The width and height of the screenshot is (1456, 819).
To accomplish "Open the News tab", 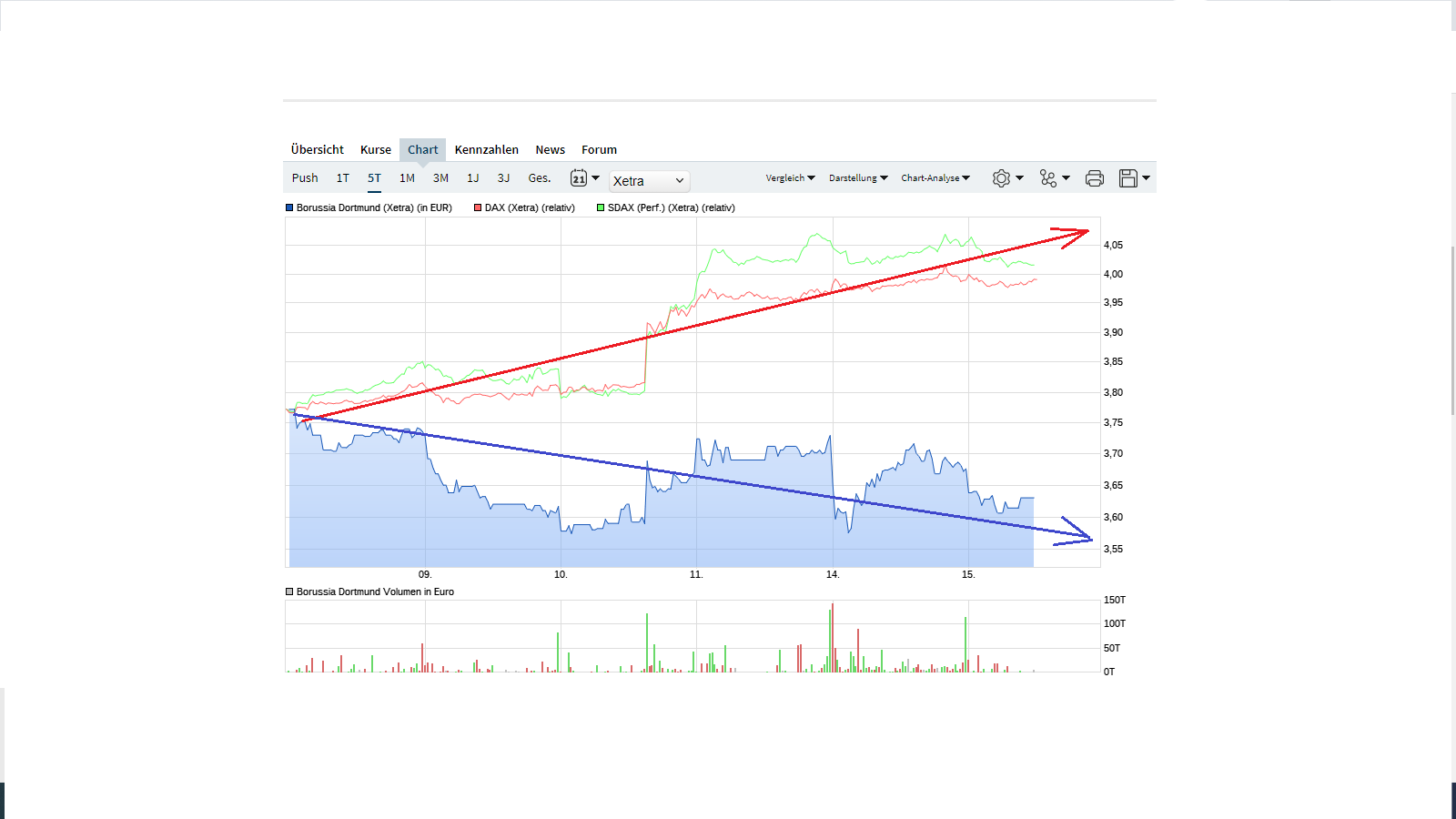I will coord(551,150).
